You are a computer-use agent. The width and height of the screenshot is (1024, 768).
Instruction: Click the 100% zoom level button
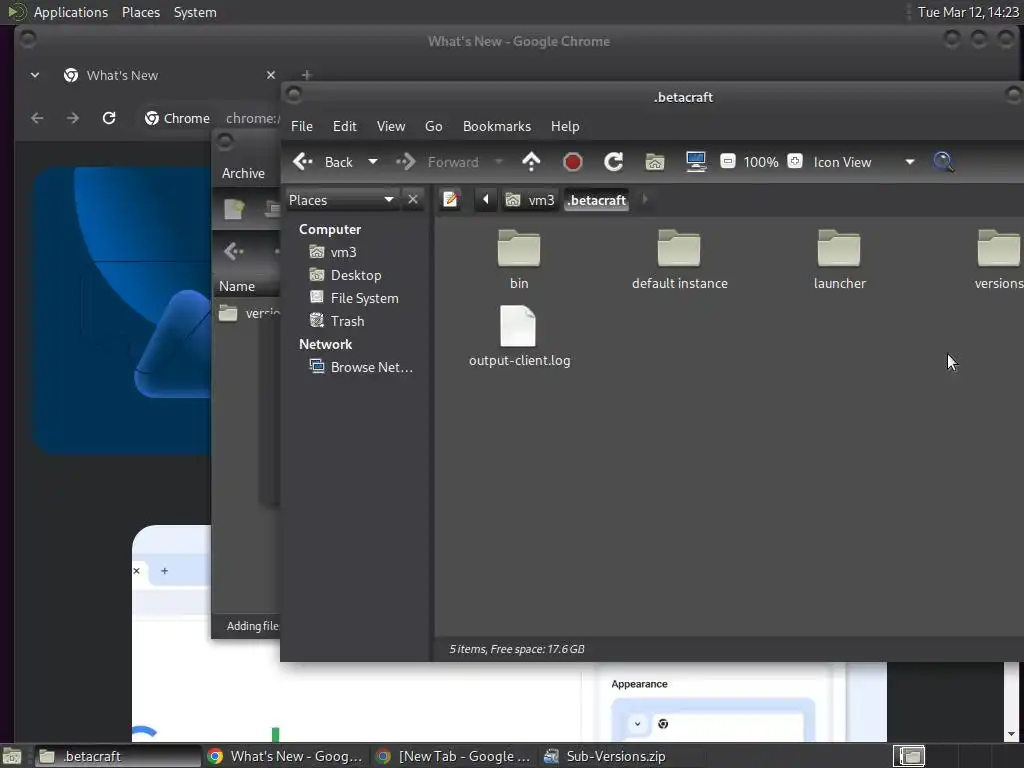tap(761, 162)
